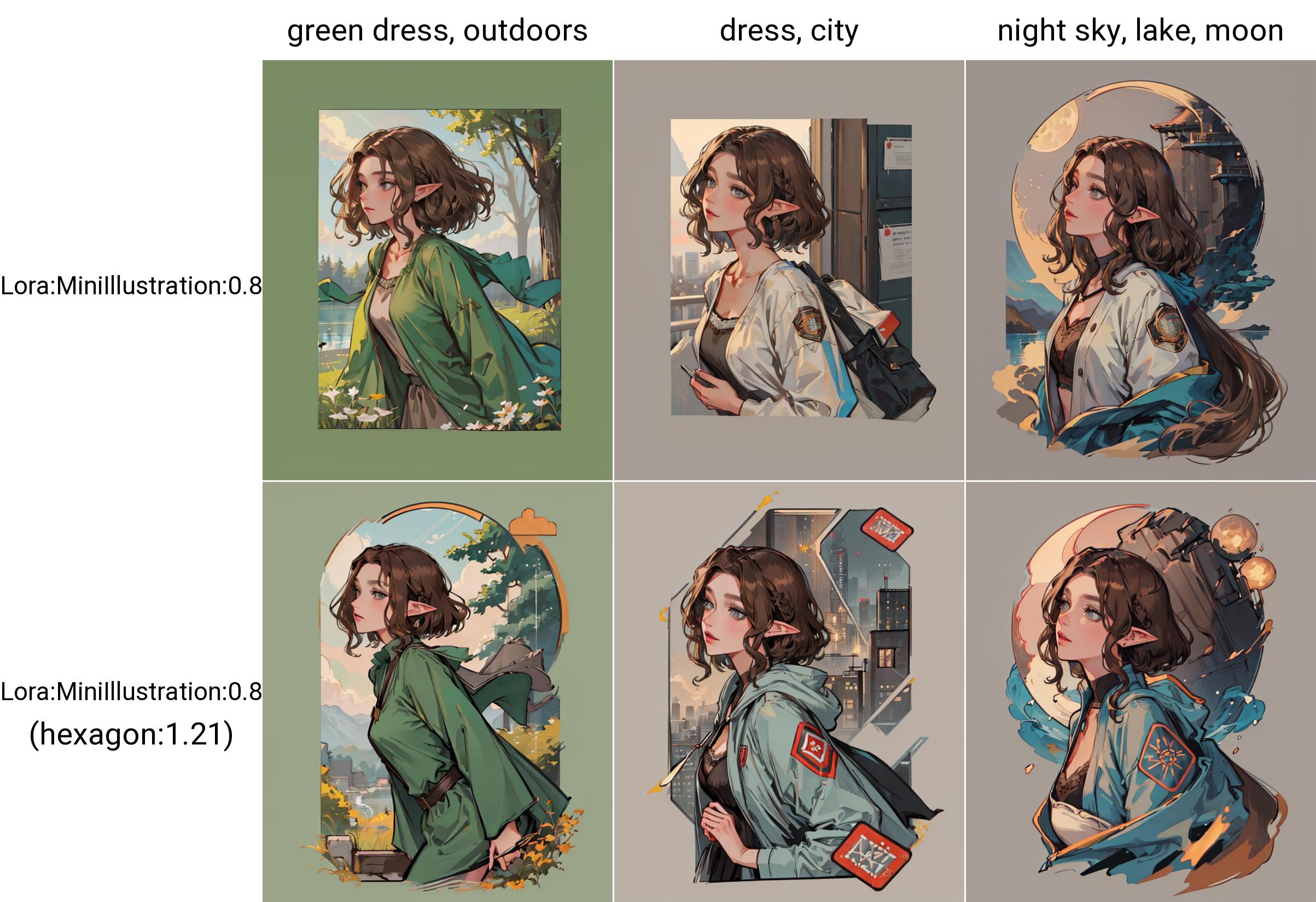Click the orange cloud shape in bottom-left image
1316x902 pixels.
point(532,521)
